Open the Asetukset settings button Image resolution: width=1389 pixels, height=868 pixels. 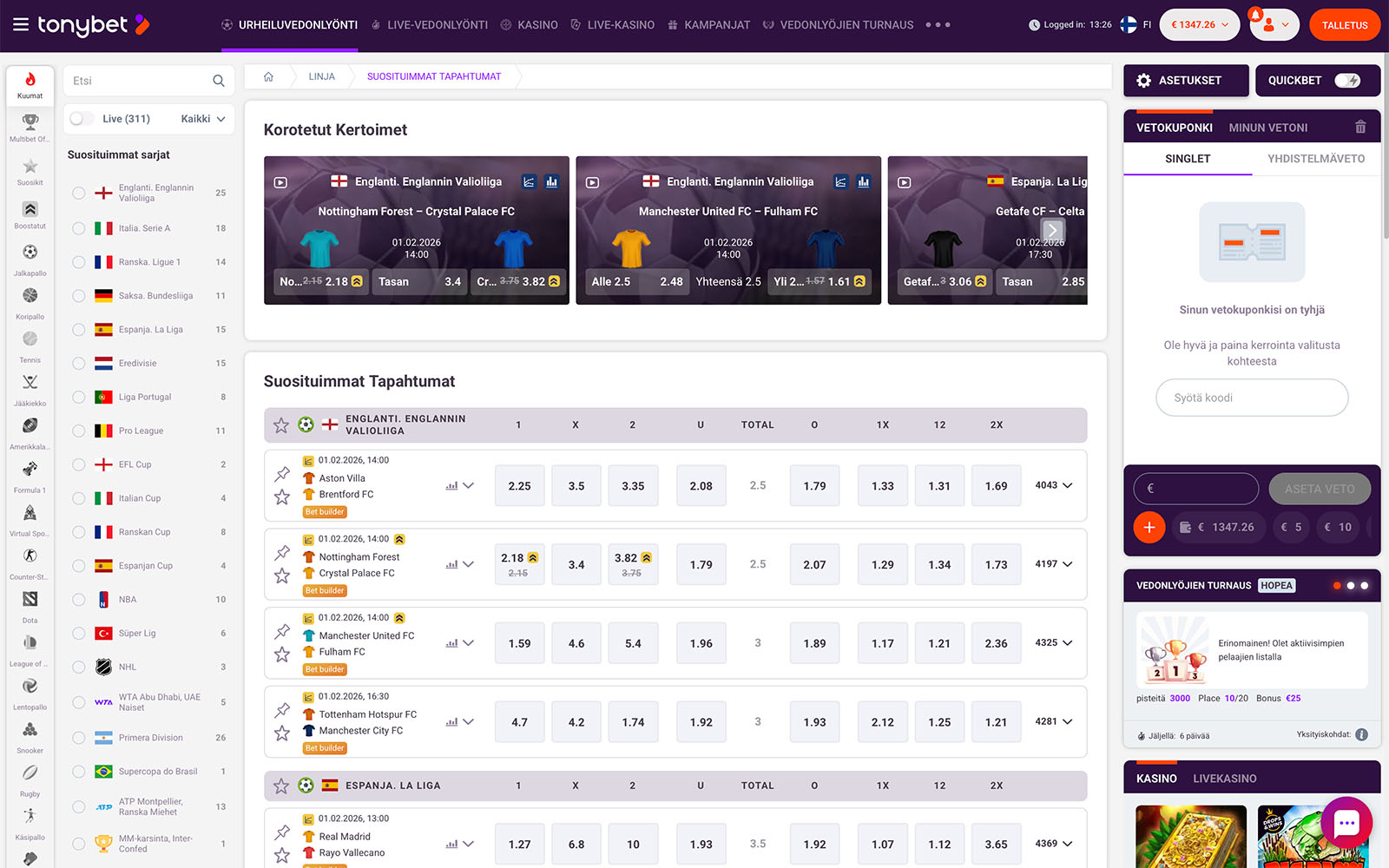[1186, 81]
